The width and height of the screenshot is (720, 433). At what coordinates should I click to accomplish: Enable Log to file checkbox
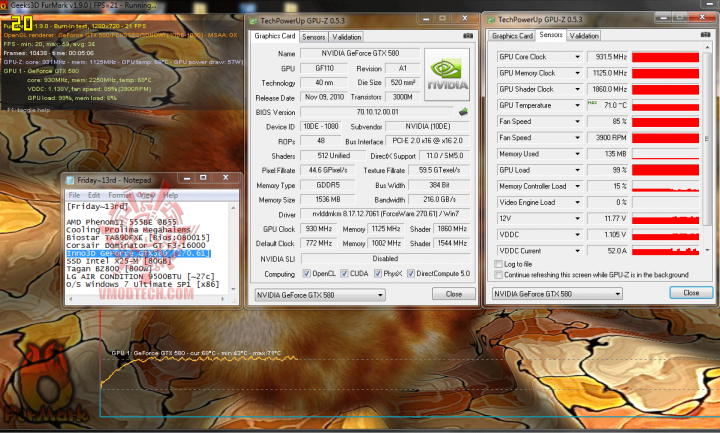click(498, 264)
